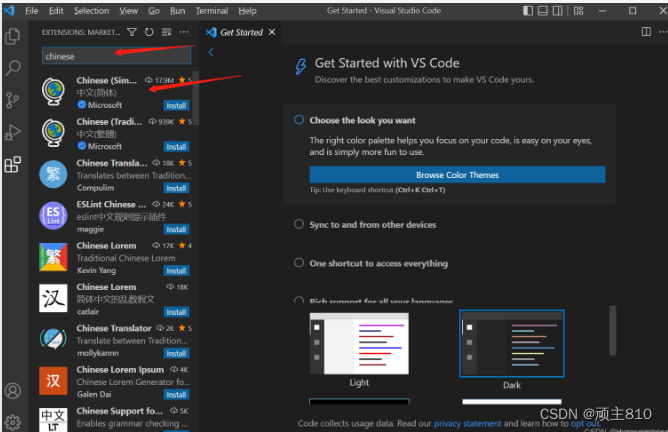668x432 pixels.
Task: Open the File menu
Action: [x=32, y=11]
